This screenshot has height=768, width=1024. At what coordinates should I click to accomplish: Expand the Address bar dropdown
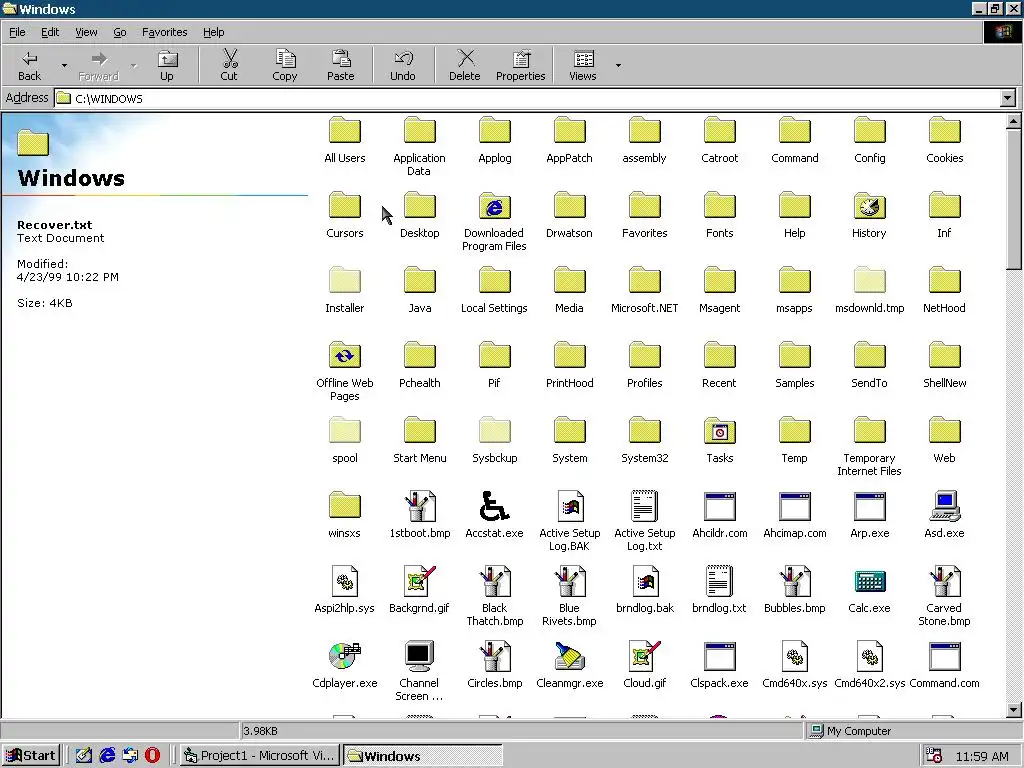(1008, 99)
